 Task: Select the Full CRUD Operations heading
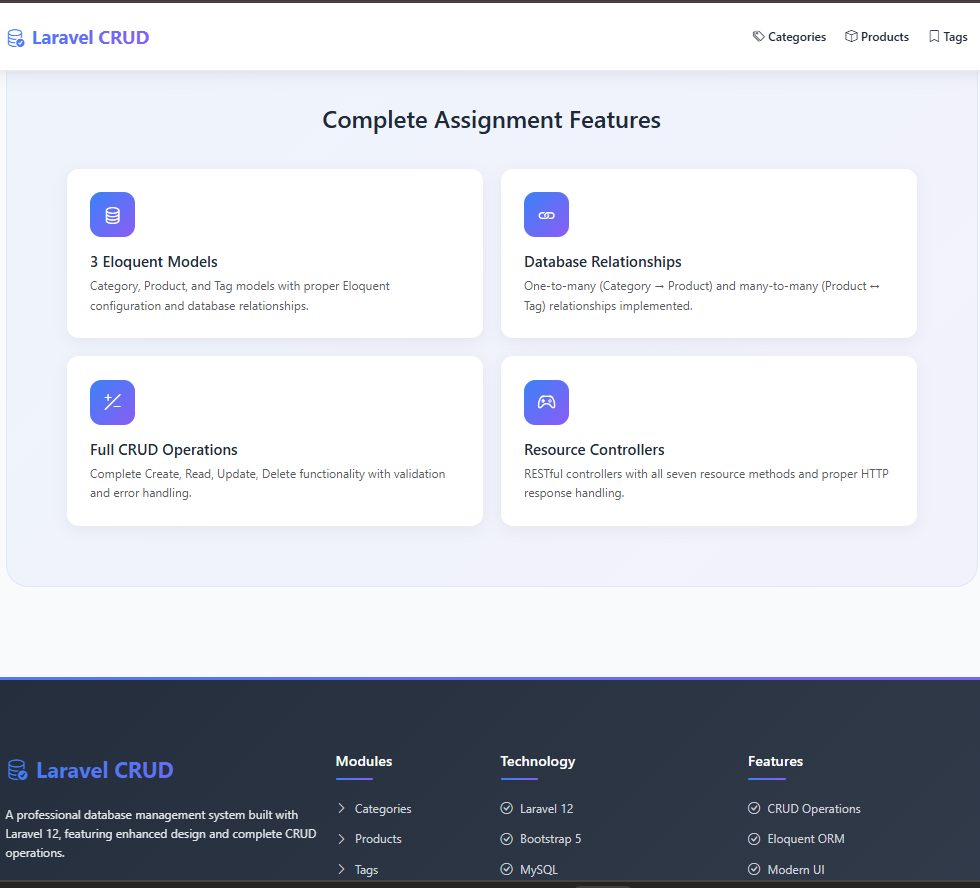(164, 450)
